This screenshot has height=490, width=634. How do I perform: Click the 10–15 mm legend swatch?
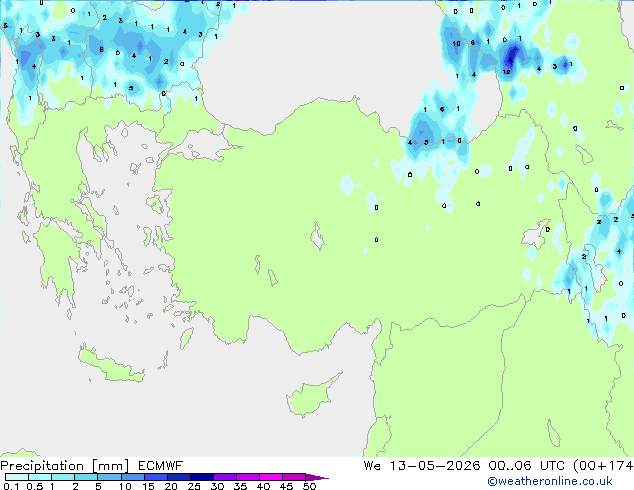pyautogui.click(x=132, y=477)
